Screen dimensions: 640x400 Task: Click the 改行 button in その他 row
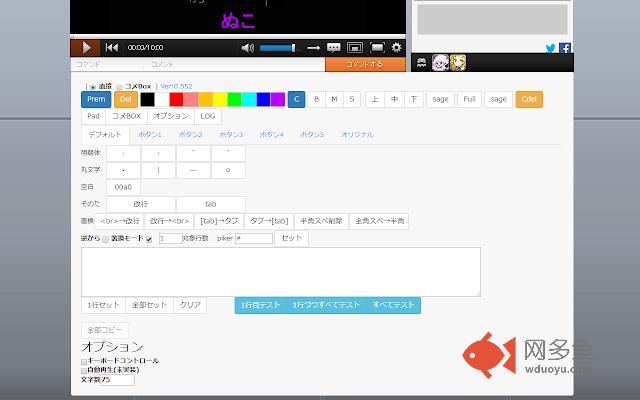(141, 204)
